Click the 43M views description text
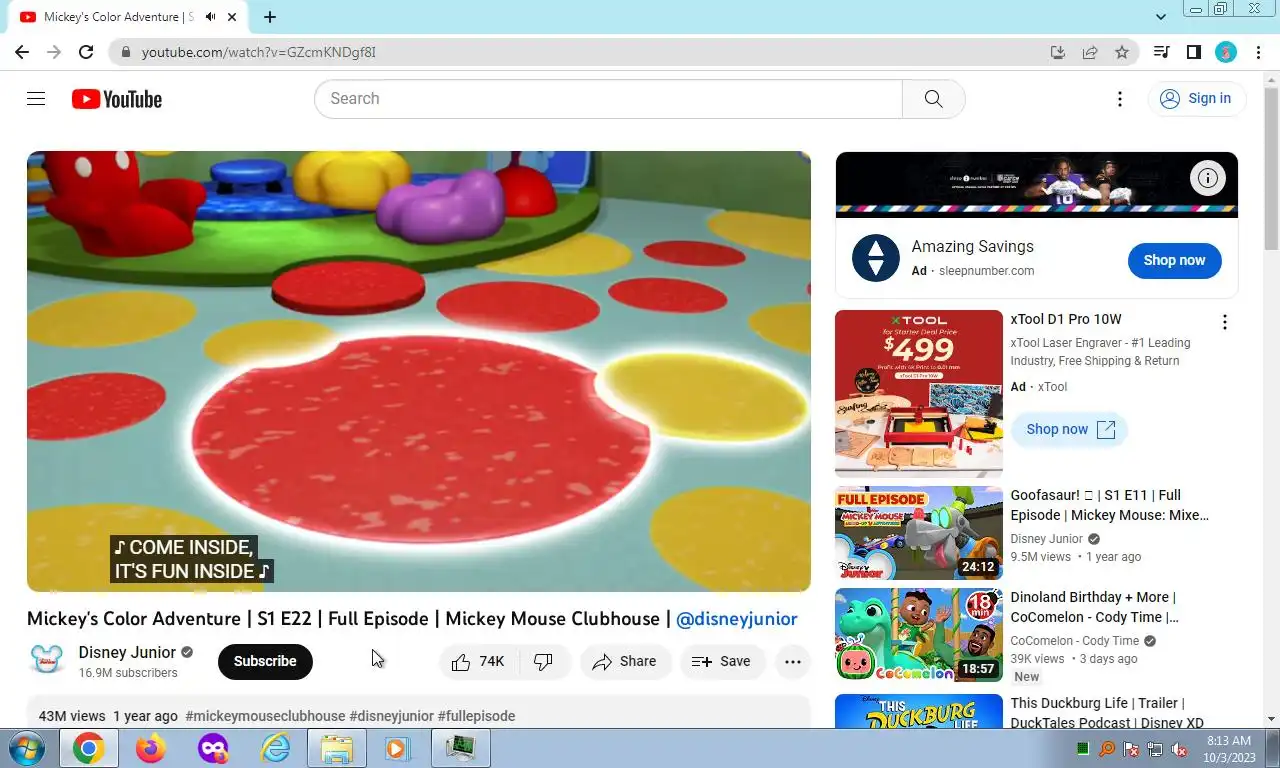Viewport: 1280px width, 768px height. tap(72, 716)
